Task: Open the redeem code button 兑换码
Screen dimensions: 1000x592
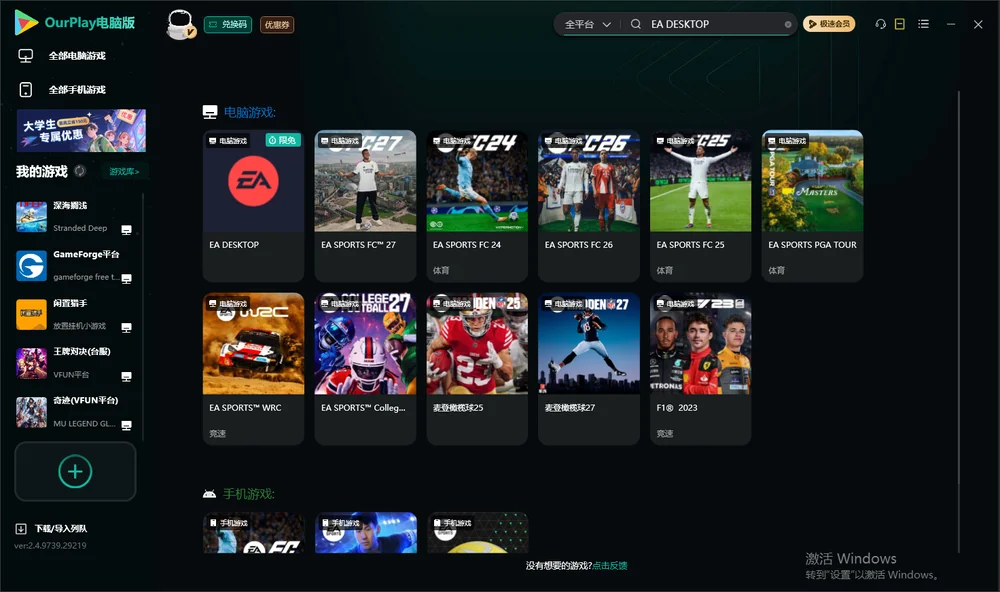Action: (228, 25)
